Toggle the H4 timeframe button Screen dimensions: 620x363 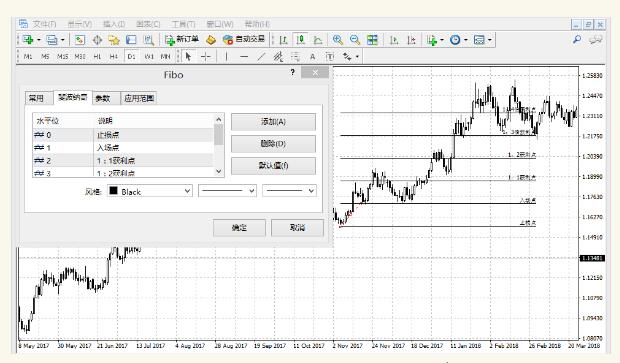click(x=114, y=57)
